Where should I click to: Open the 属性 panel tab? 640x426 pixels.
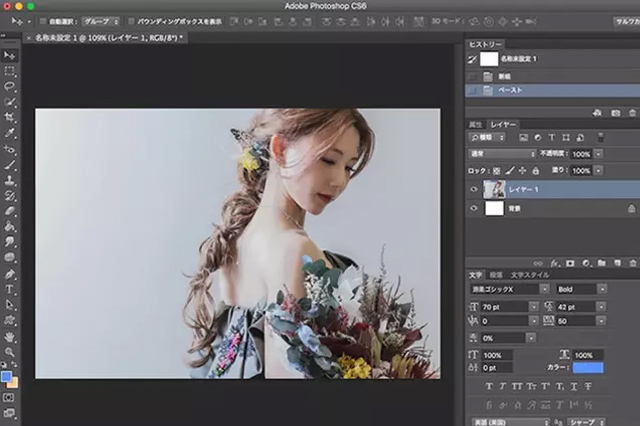coord(477,124)
